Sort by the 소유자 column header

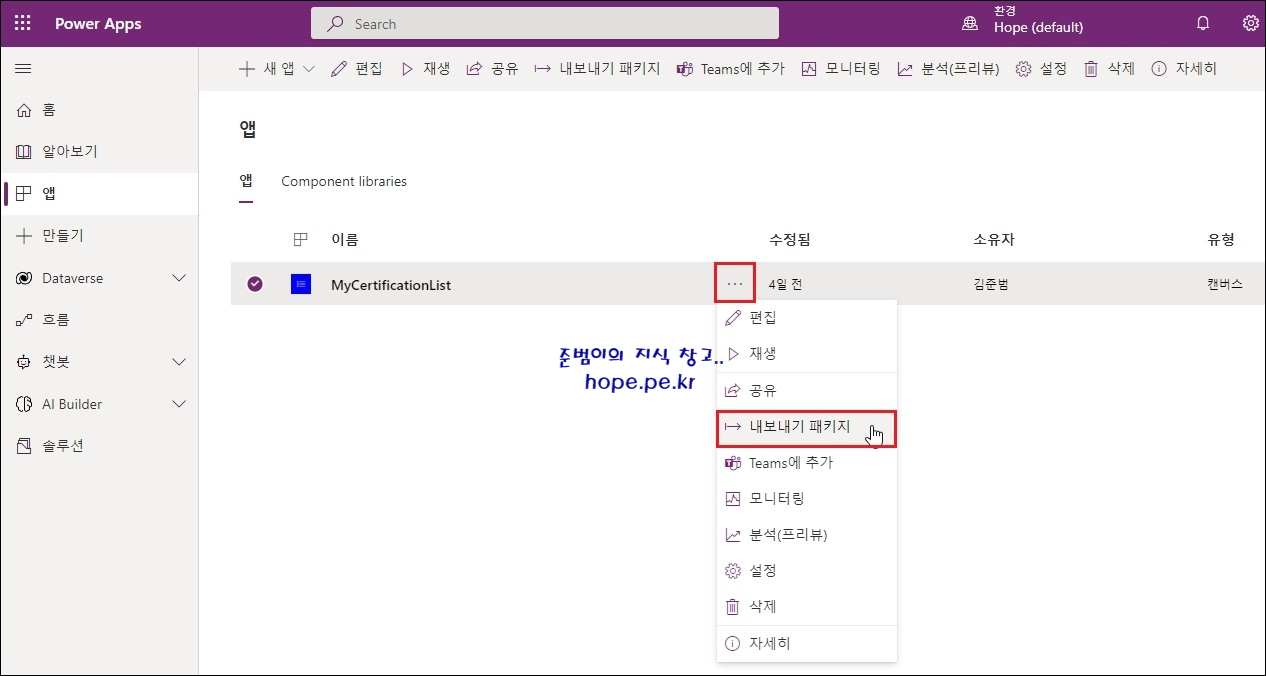click(x=994, y=240)
